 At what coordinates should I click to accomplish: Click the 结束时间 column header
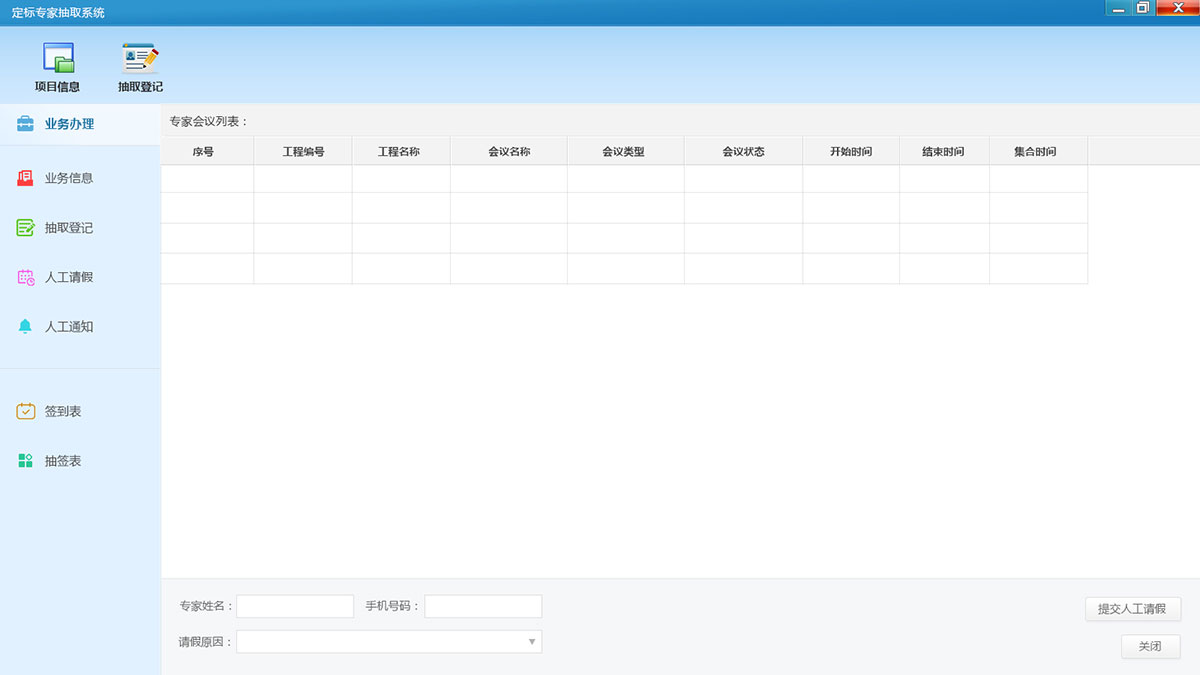click(x=945, y=151)
